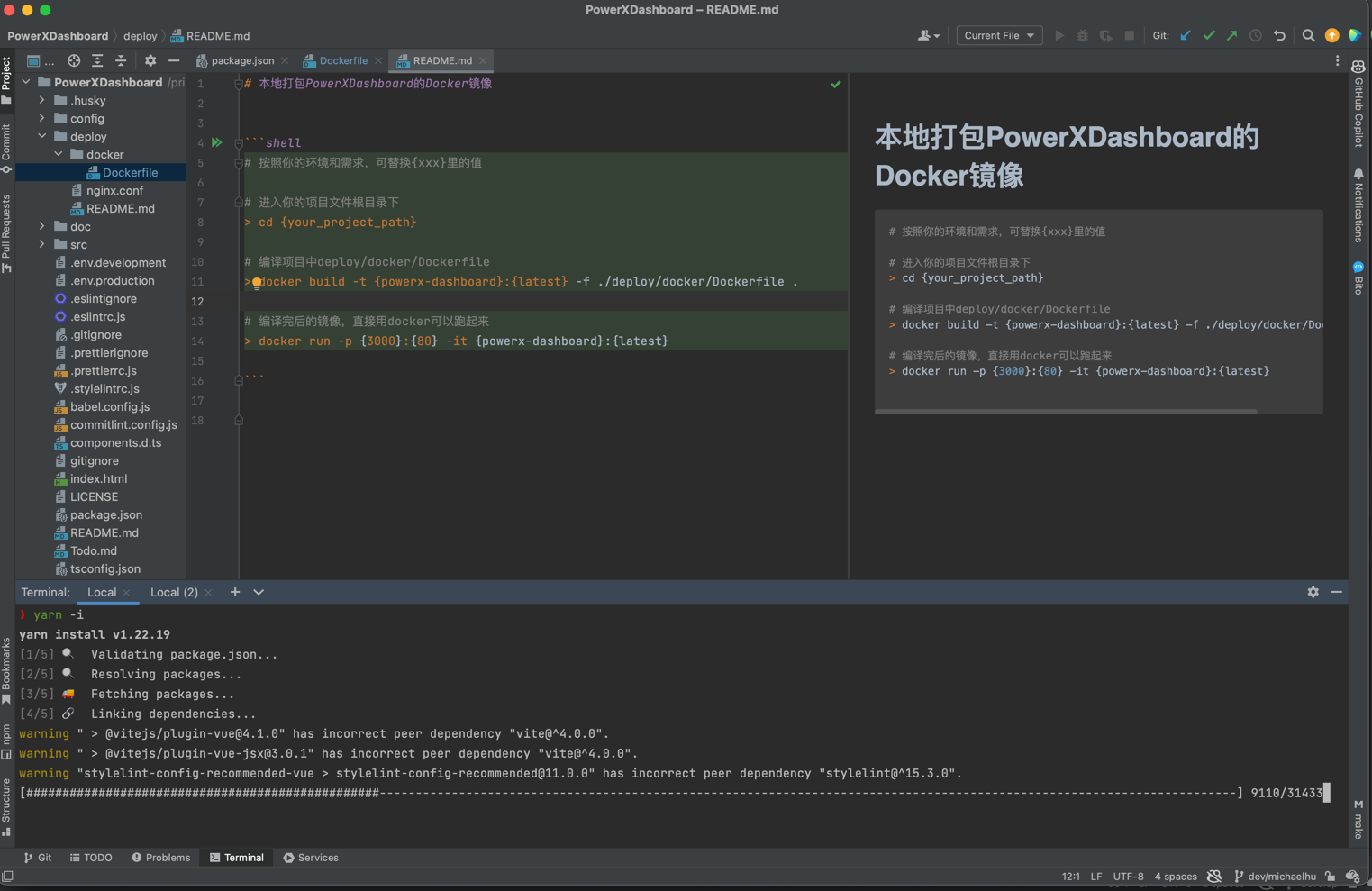
Task: Open the Services tool window
Action: click(x=311, y=858)
